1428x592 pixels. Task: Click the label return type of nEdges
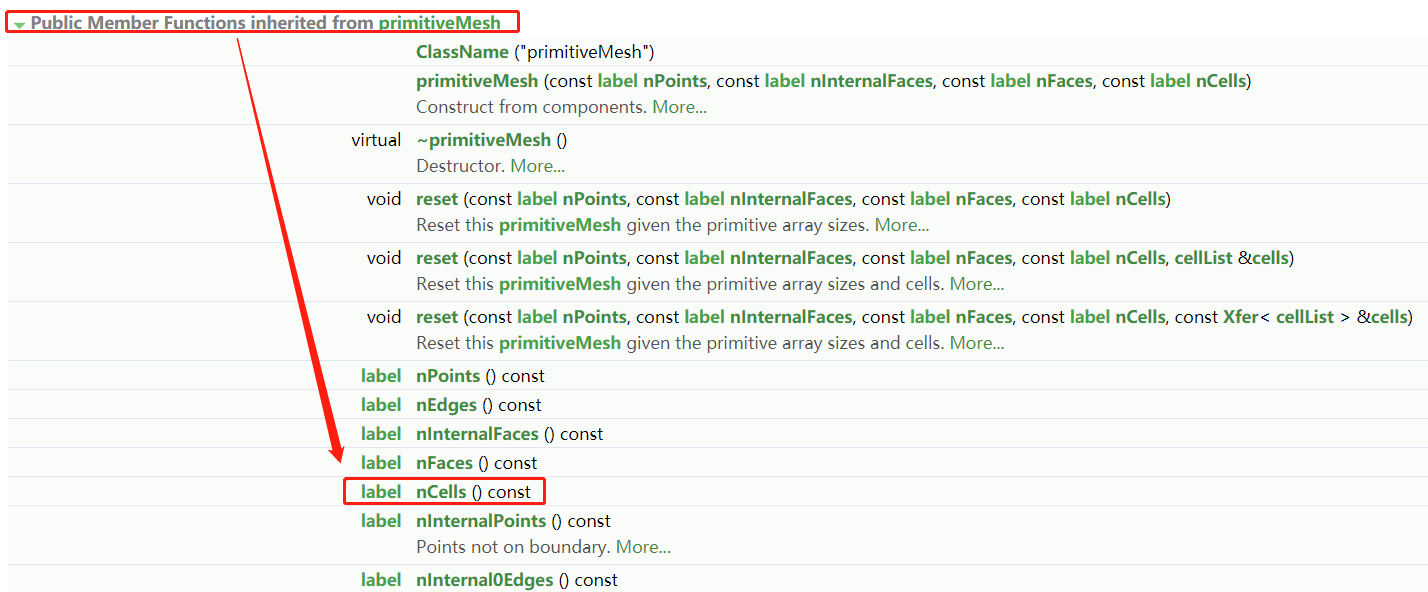381,405
